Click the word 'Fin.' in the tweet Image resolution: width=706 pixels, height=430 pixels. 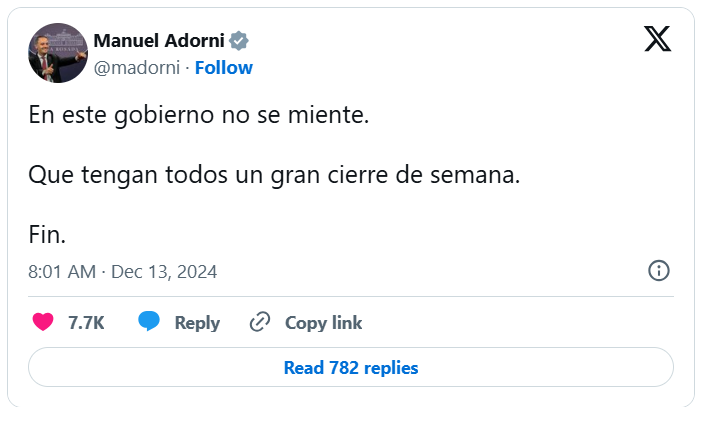[x=47, y=235]
